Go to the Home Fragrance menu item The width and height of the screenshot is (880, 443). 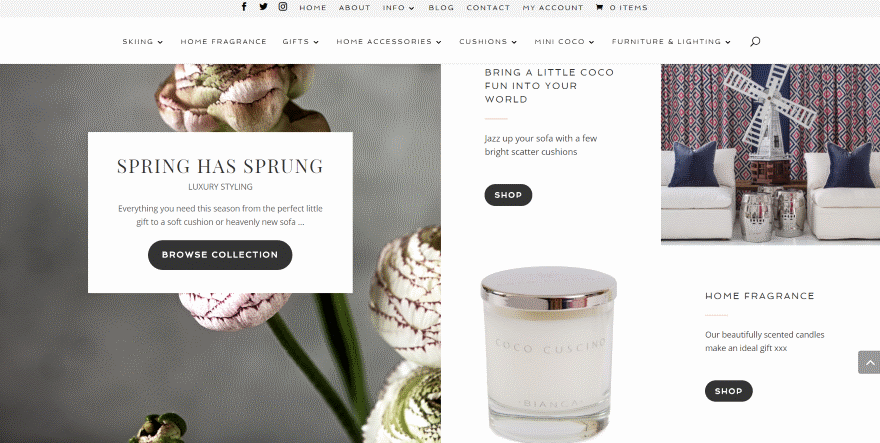223,42
